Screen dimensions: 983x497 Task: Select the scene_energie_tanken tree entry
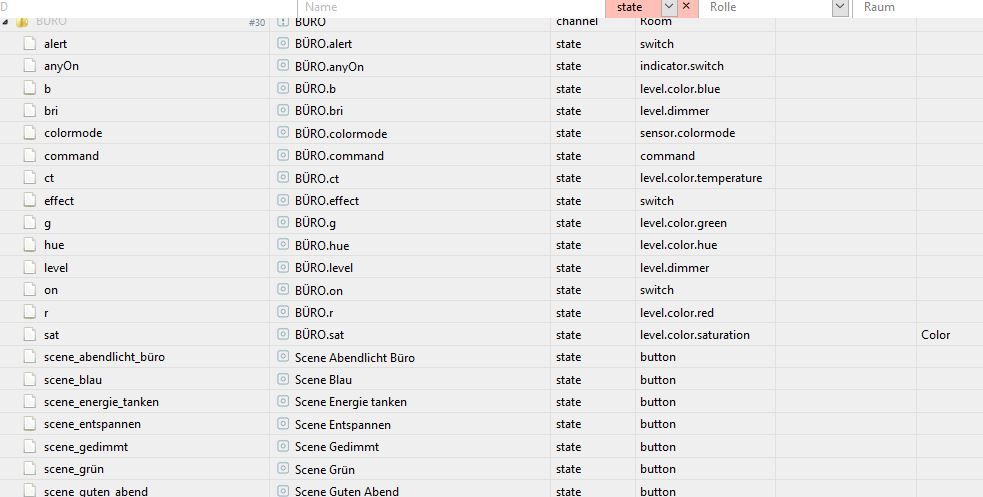pos(101,402)
